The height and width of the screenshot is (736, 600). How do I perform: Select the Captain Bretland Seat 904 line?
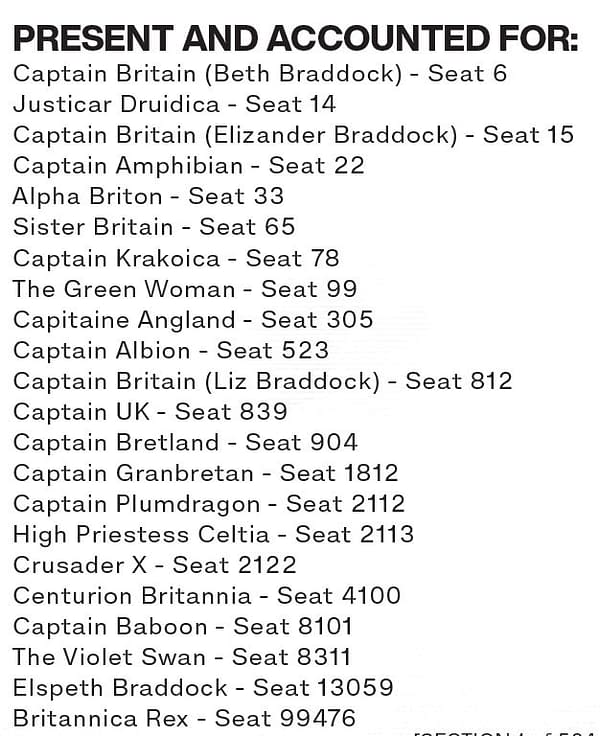pos(185,442)
